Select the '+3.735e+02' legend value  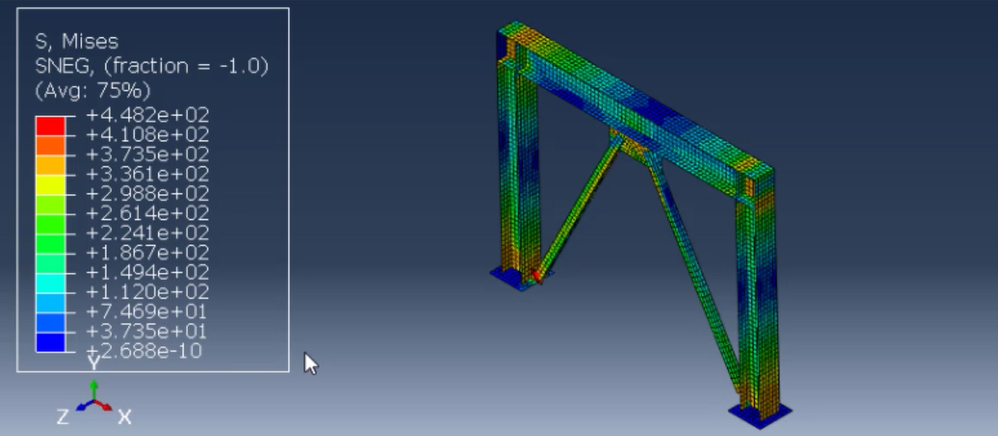tap(148, 155)
